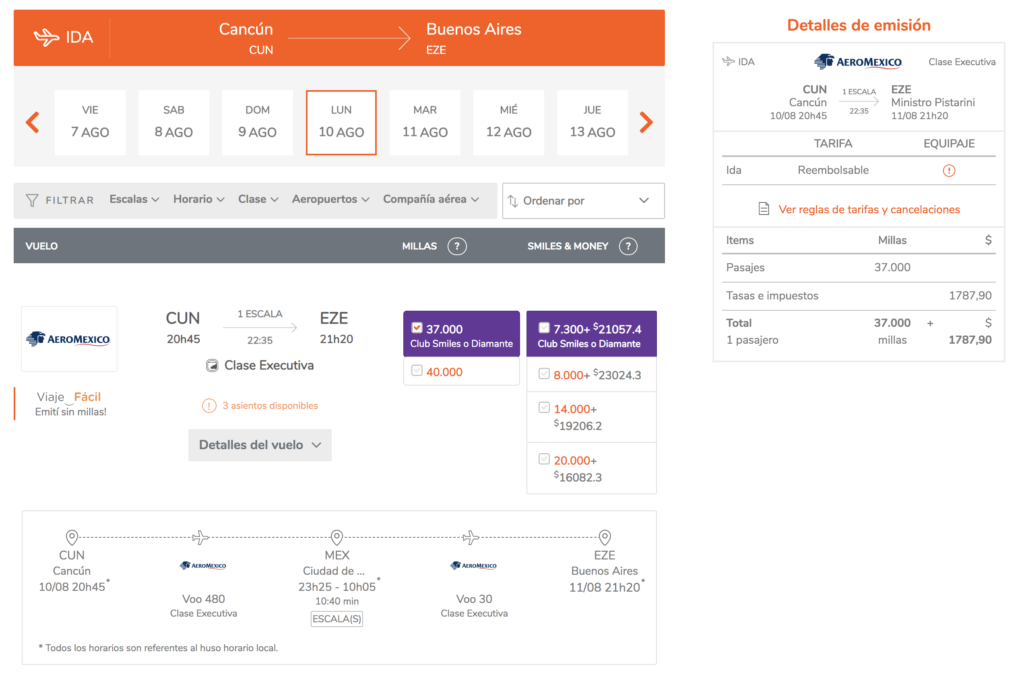The height and width of the screenshot is (681, 1024).
Task: Select the MIÉ 12 AGO date tab
Action: 509,122
